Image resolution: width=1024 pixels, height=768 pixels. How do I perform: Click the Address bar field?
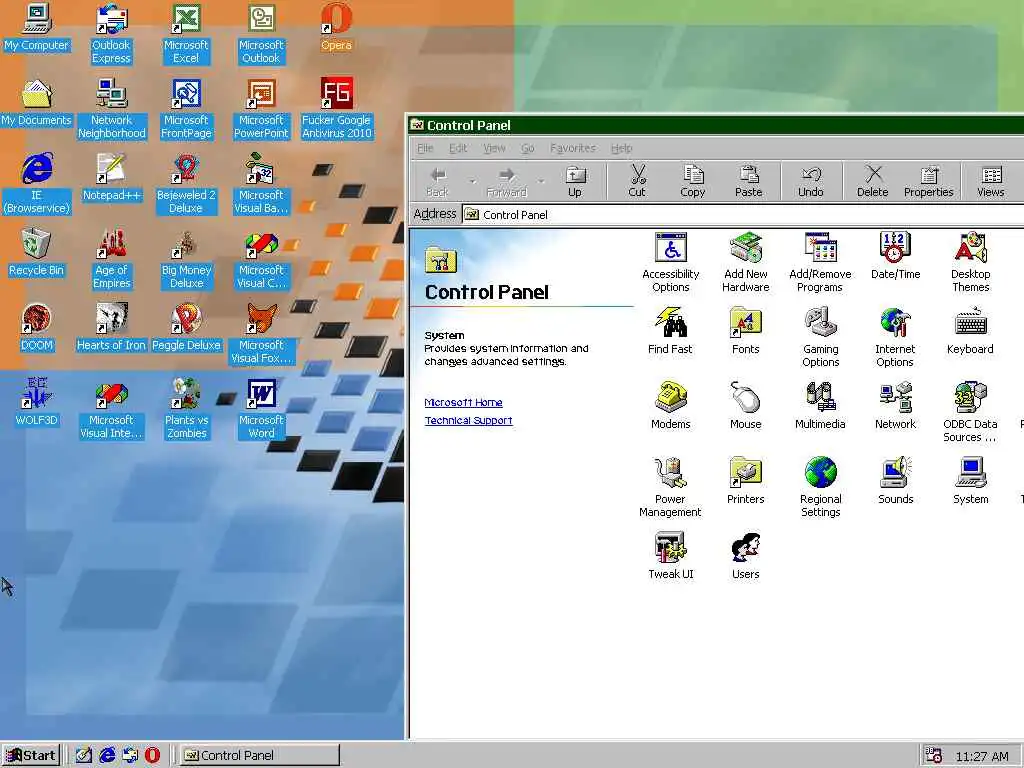click(743, 215)
